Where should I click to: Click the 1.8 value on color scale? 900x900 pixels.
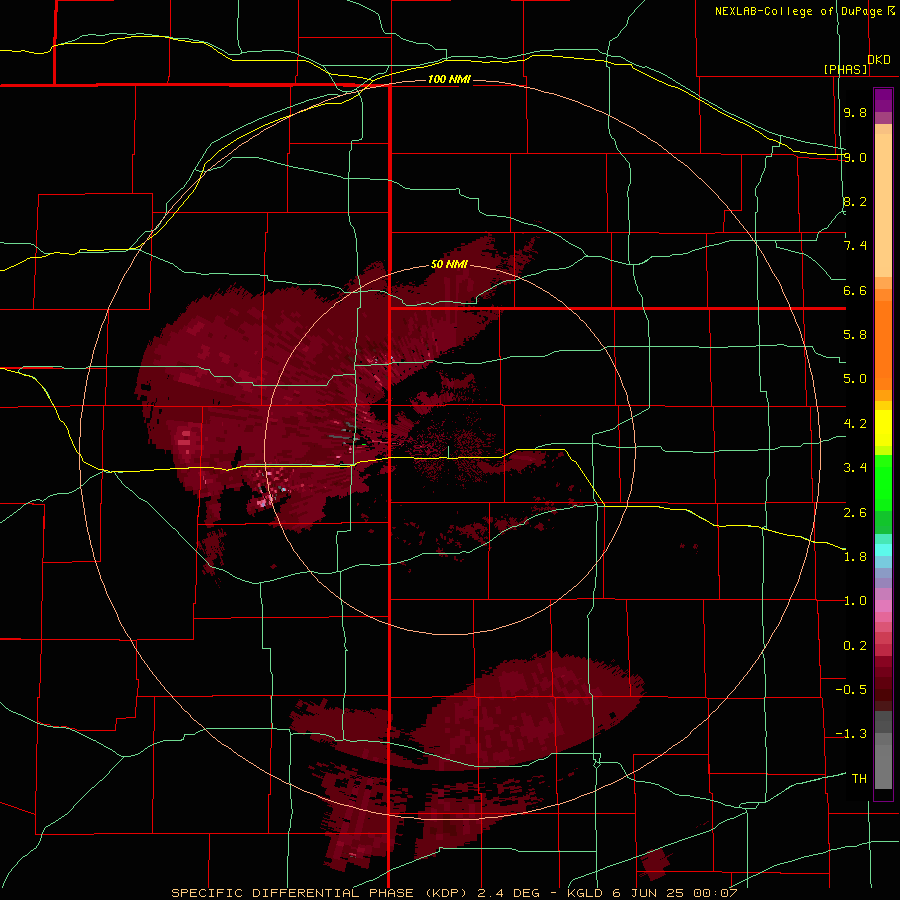855,557
